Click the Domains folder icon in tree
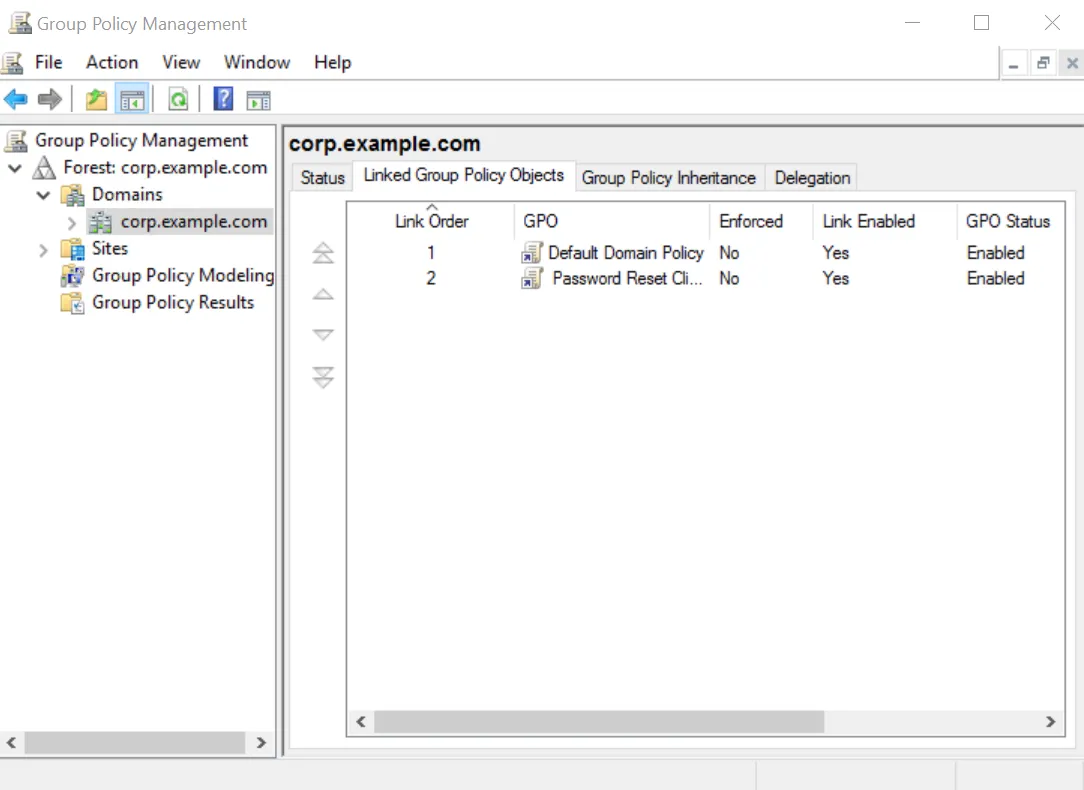This screenshot has height=790, width=1084. pyautogui.click(x=73, y=195)
